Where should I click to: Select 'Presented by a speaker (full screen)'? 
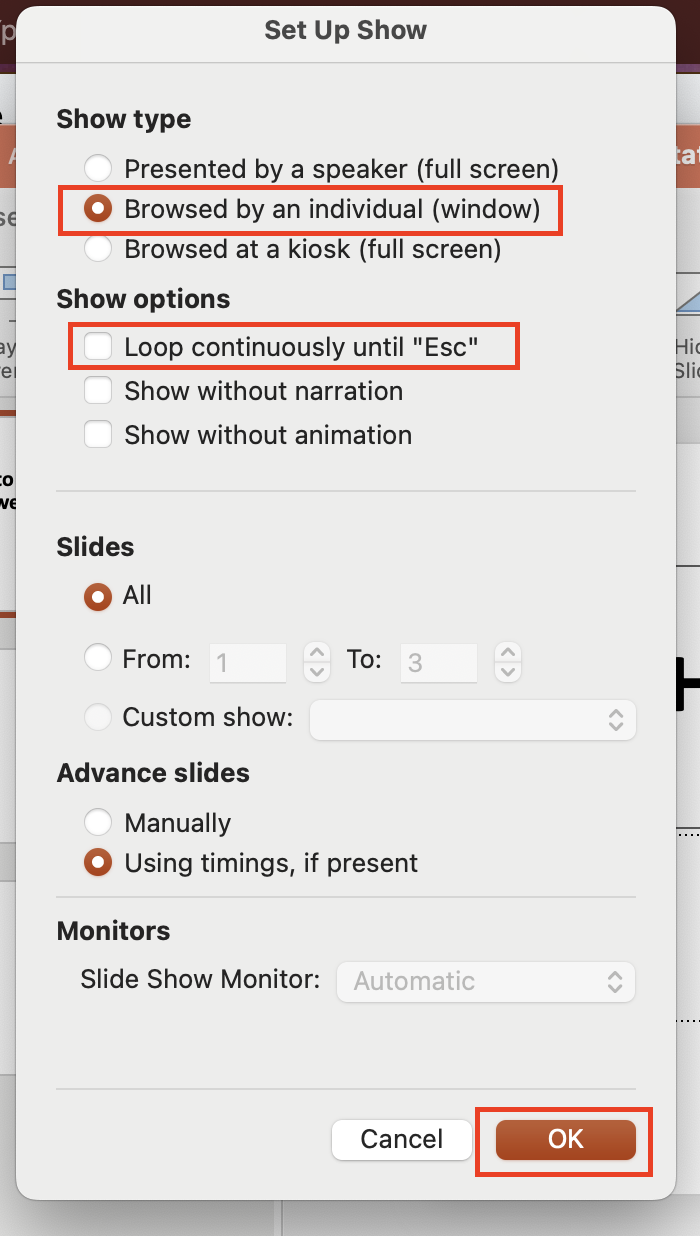(x=97, y=168)
